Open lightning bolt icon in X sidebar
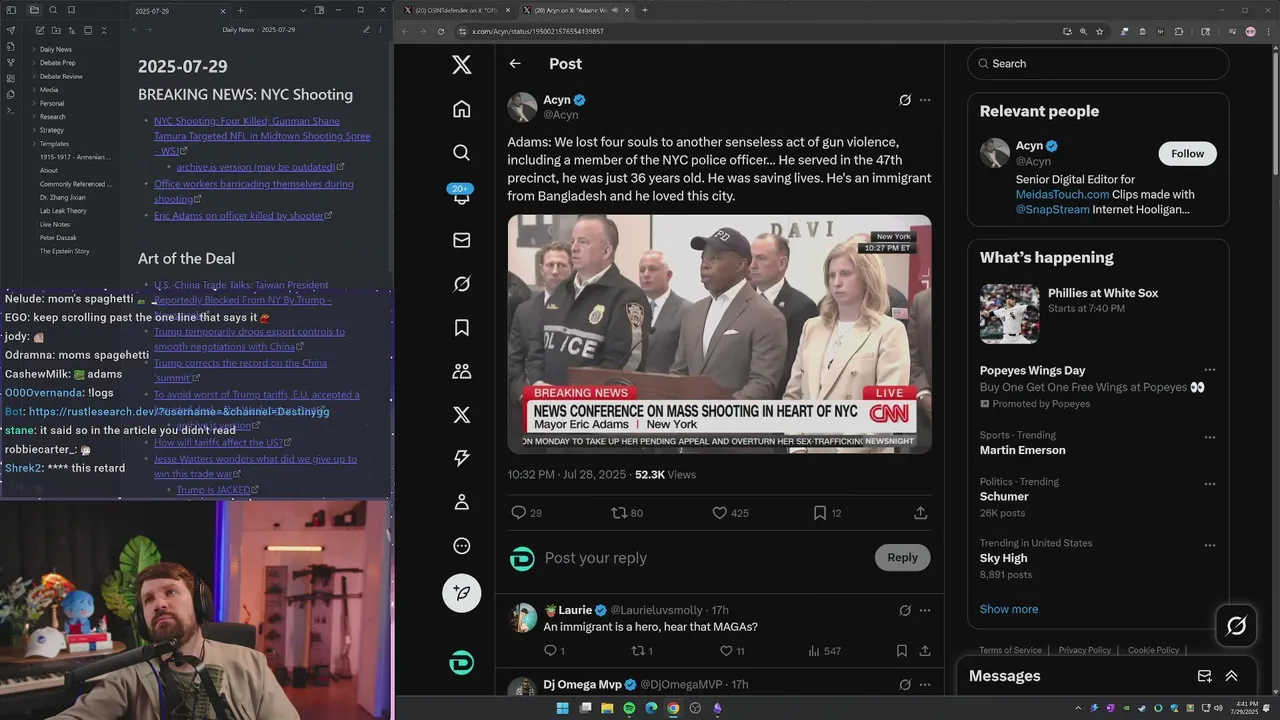This screenshot has height=720, width=1280. (461, 458)
